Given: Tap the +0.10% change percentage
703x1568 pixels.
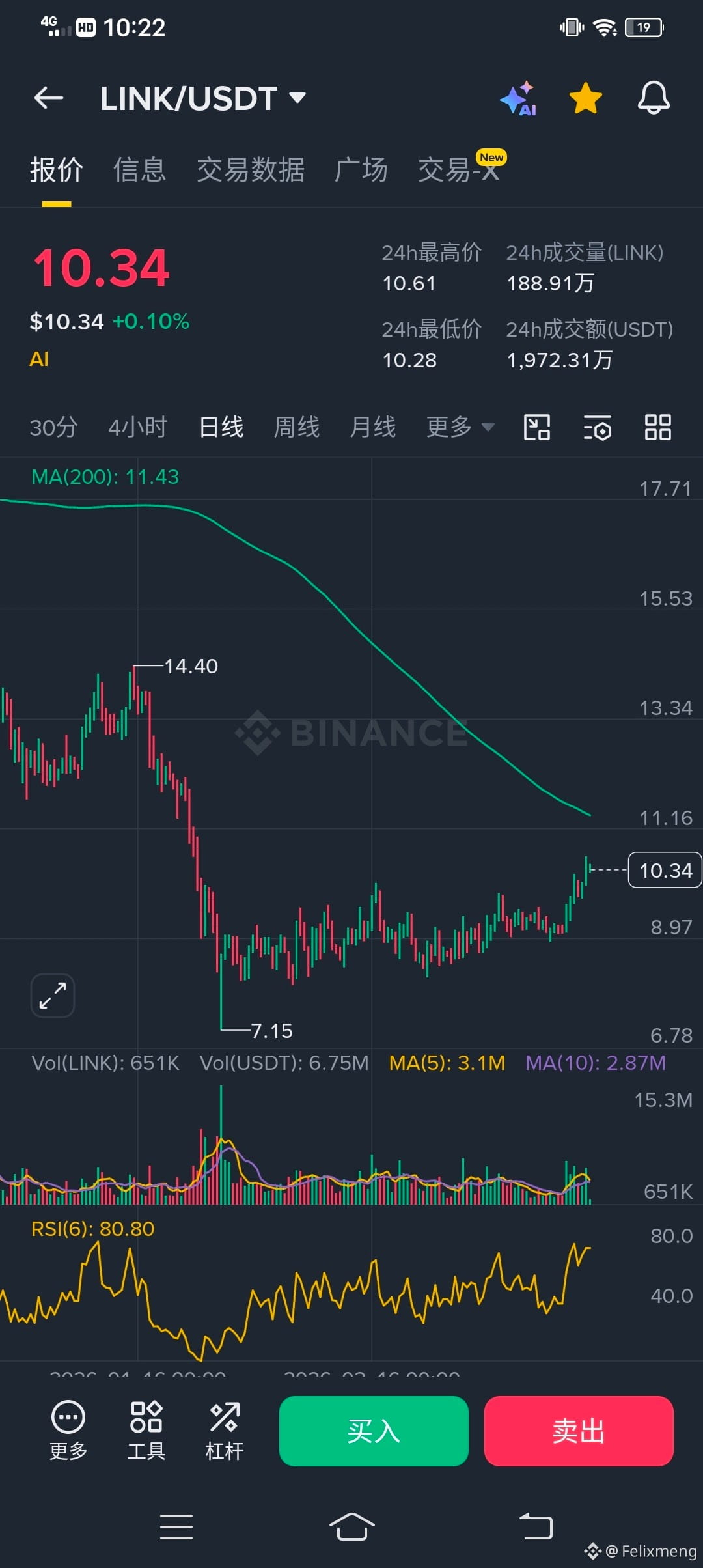Looking at the screenshot, I should pos(151,321).
